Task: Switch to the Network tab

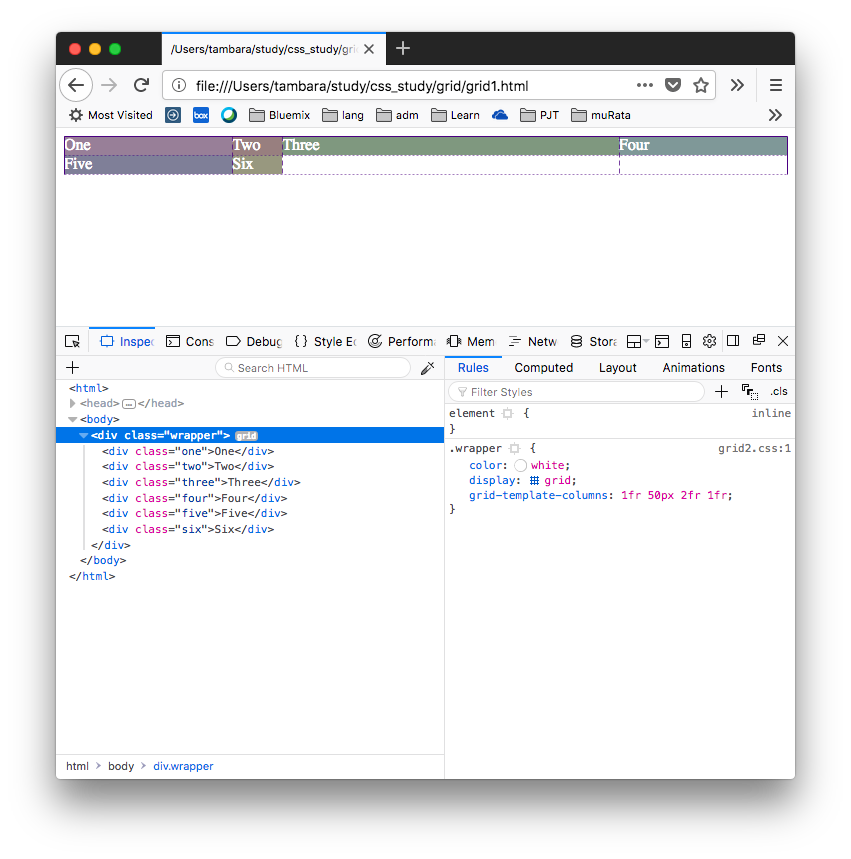Action: click(x=533, y=341)
